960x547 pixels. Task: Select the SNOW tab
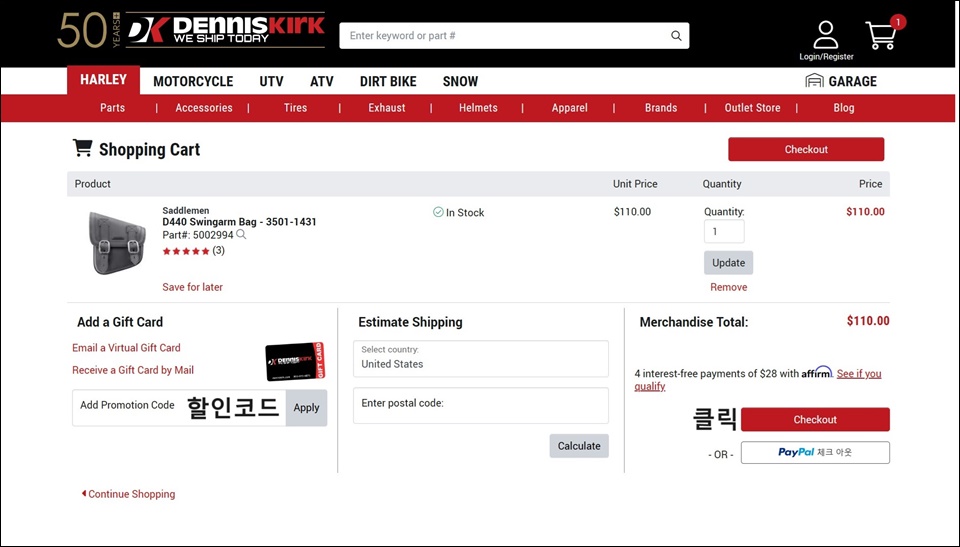[x=460, y=81]
